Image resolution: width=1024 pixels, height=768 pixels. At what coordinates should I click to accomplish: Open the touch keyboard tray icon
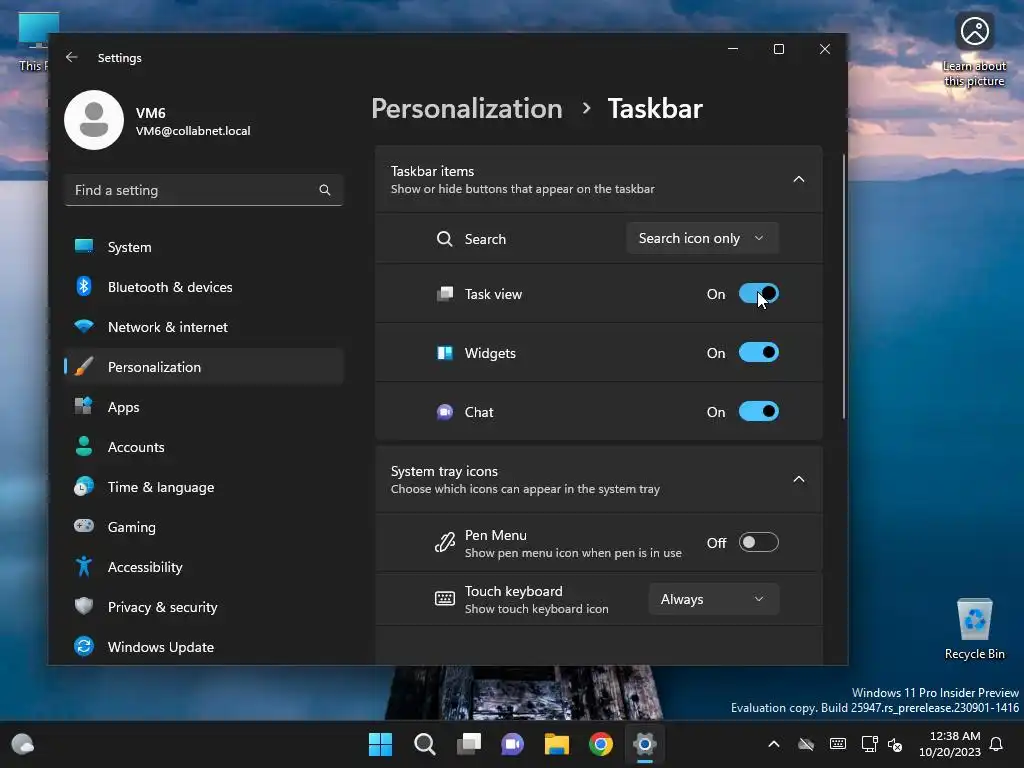tap(838, 744)
